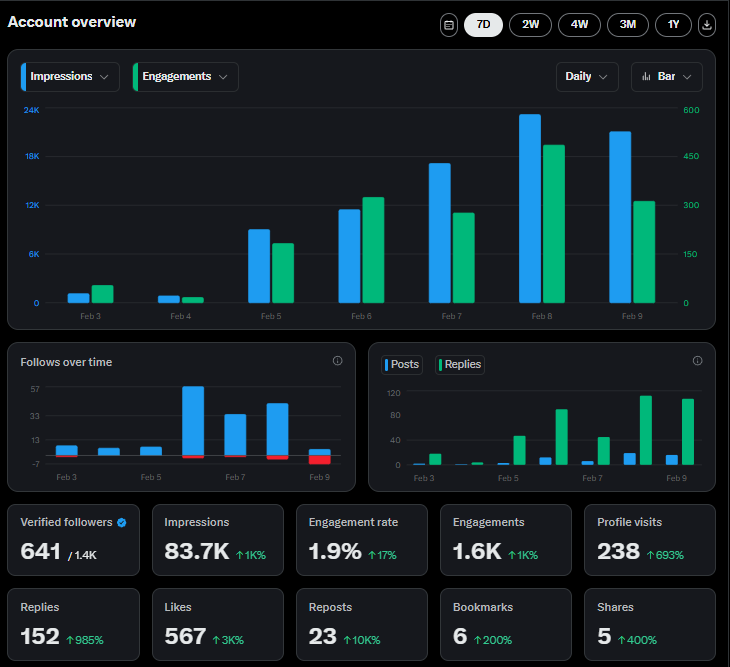This screenshot has width=730, height=667.
Task: Open the table view icon beside 7D
Action: click(449, 25)
